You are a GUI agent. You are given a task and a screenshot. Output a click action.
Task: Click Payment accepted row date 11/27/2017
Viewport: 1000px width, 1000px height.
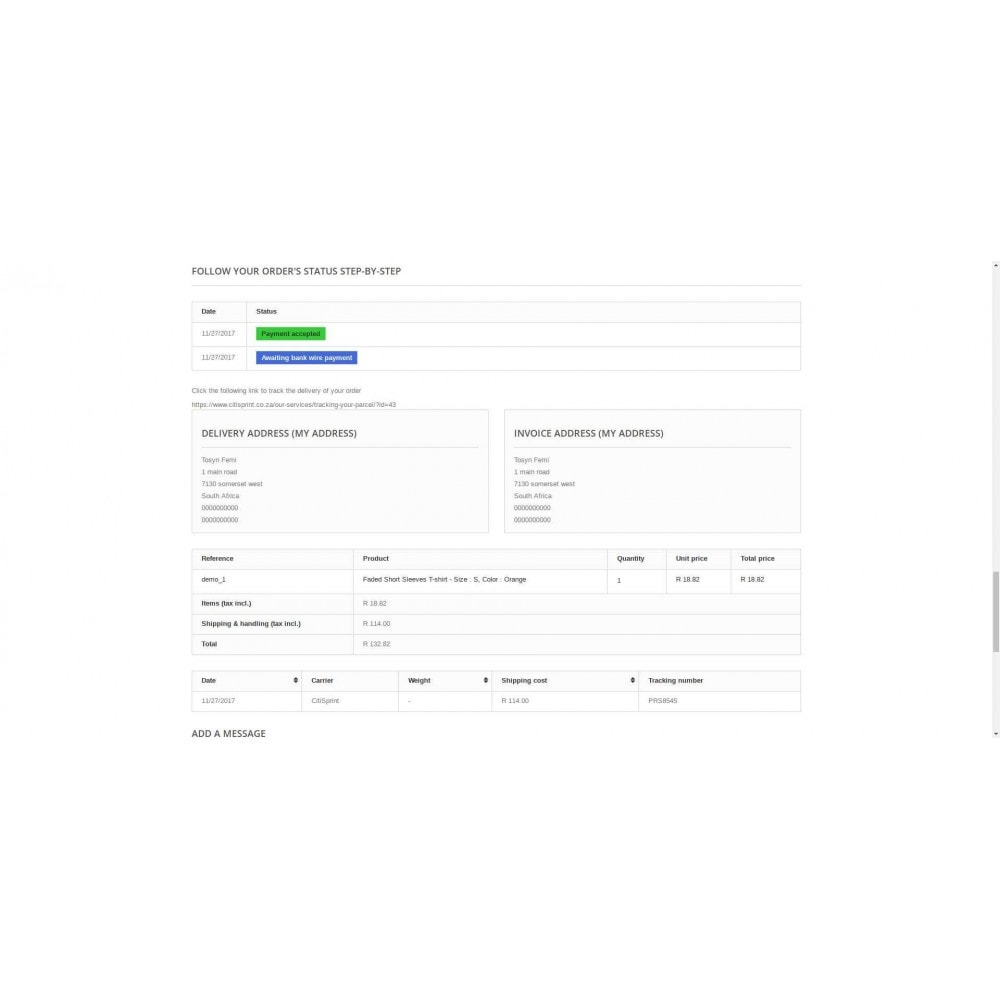click(218, 334)
